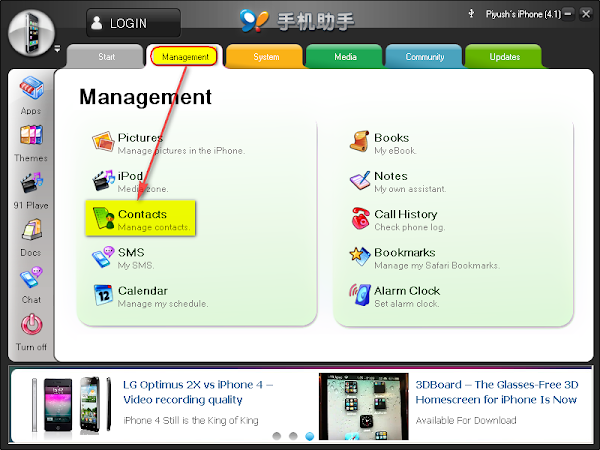Minimize the application window
Image resolution: width=600 pixels, height=450 pixels.
tap(568, 14)
